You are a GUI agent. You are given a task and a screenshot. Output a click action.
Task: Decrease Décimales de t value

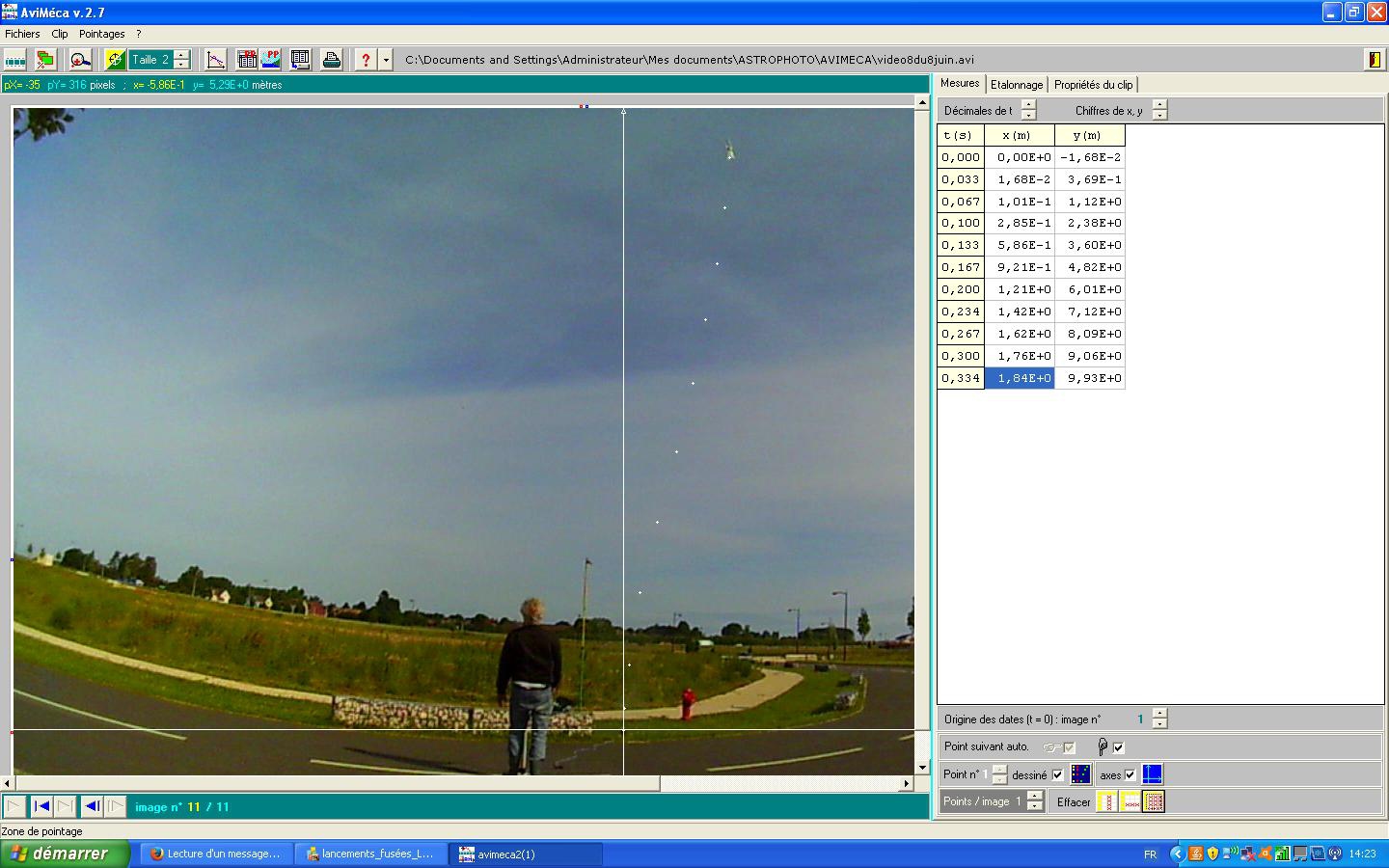click(x=1028, y=116)
